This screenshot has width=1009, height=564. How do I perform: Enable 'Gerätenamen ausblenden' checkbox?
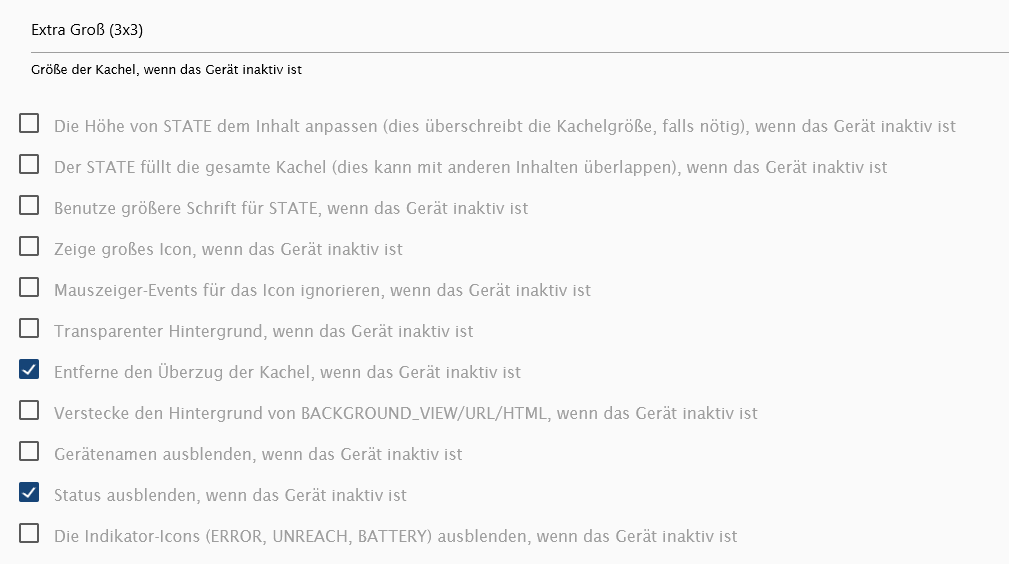[x=29, y=451]
